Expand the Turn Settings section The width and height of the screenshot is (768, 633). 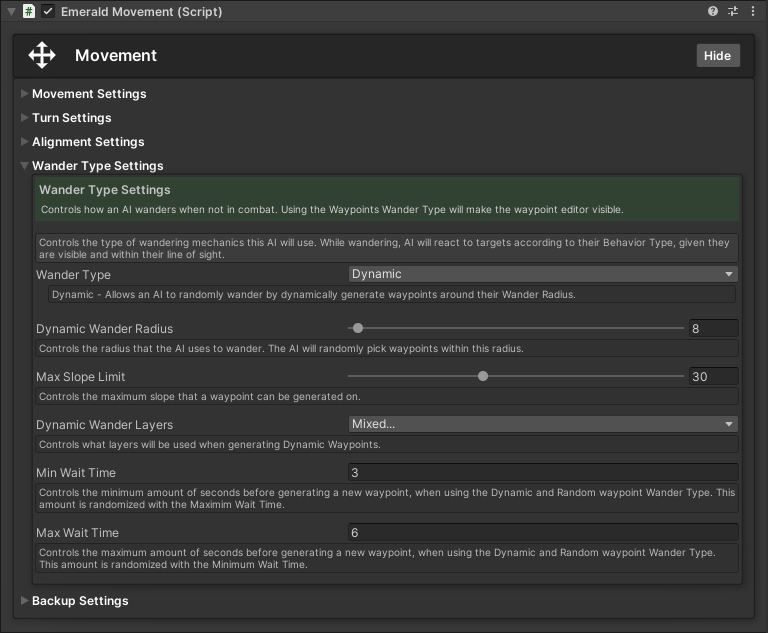[25, 118]
